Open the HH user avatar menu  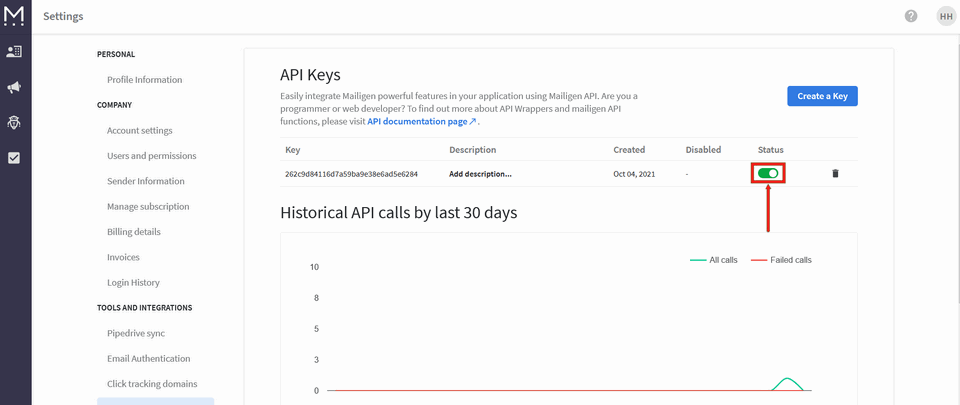tap(945, 16)
